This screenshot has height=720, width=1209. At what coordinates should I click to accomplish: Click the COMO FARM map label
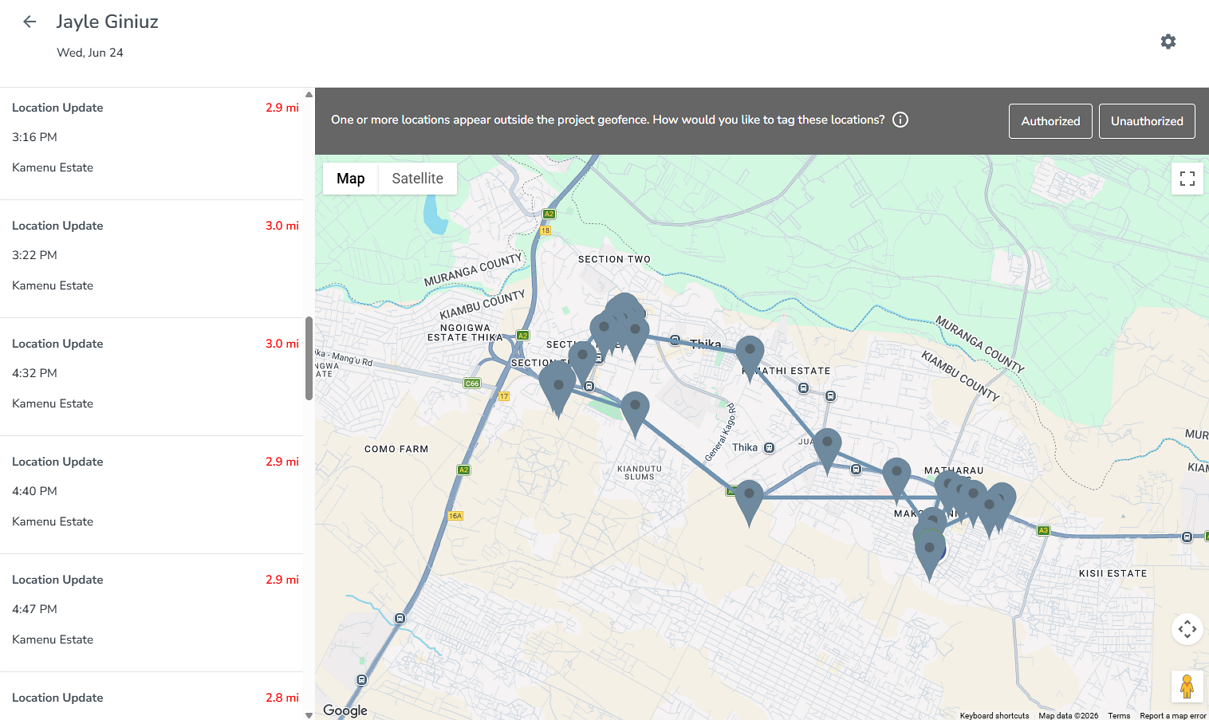[x=396, y=449]
